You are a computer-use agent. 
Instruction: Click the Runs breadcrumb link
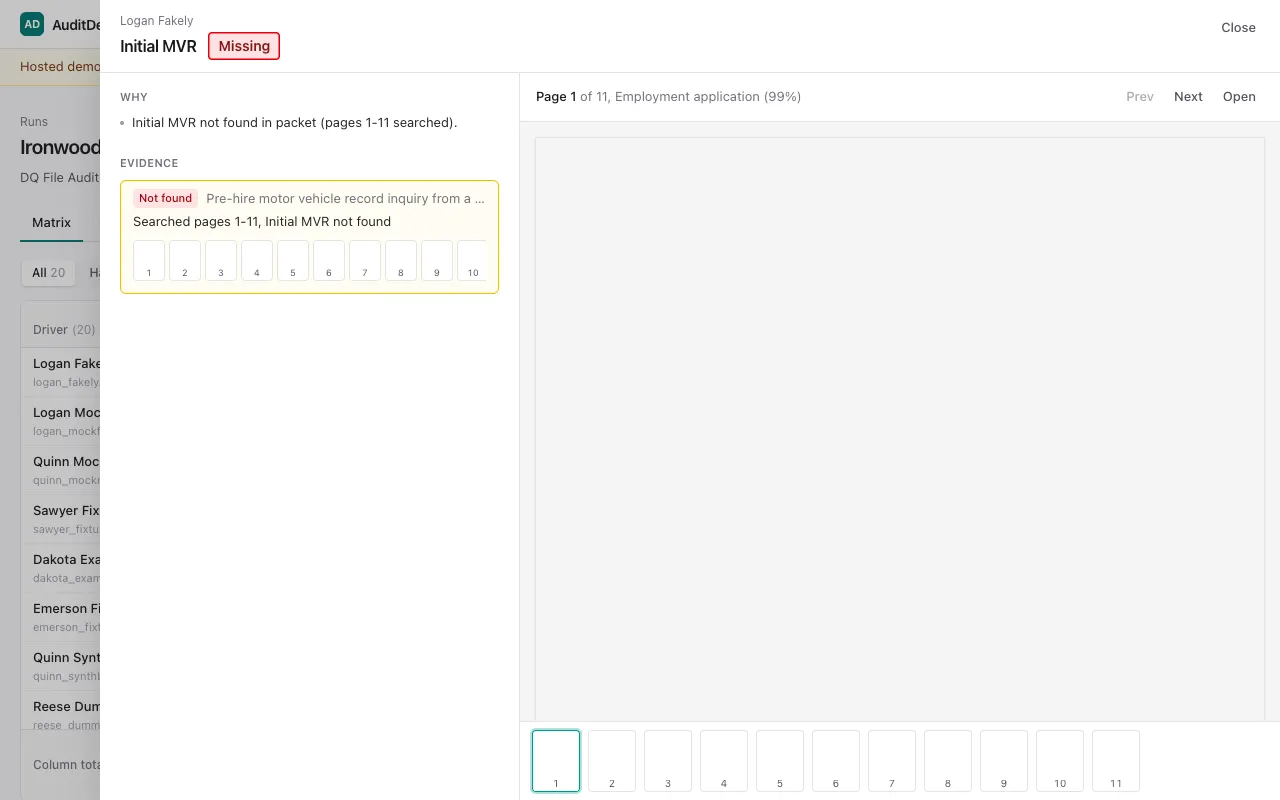pyautogui.click(x=34, y=122)
